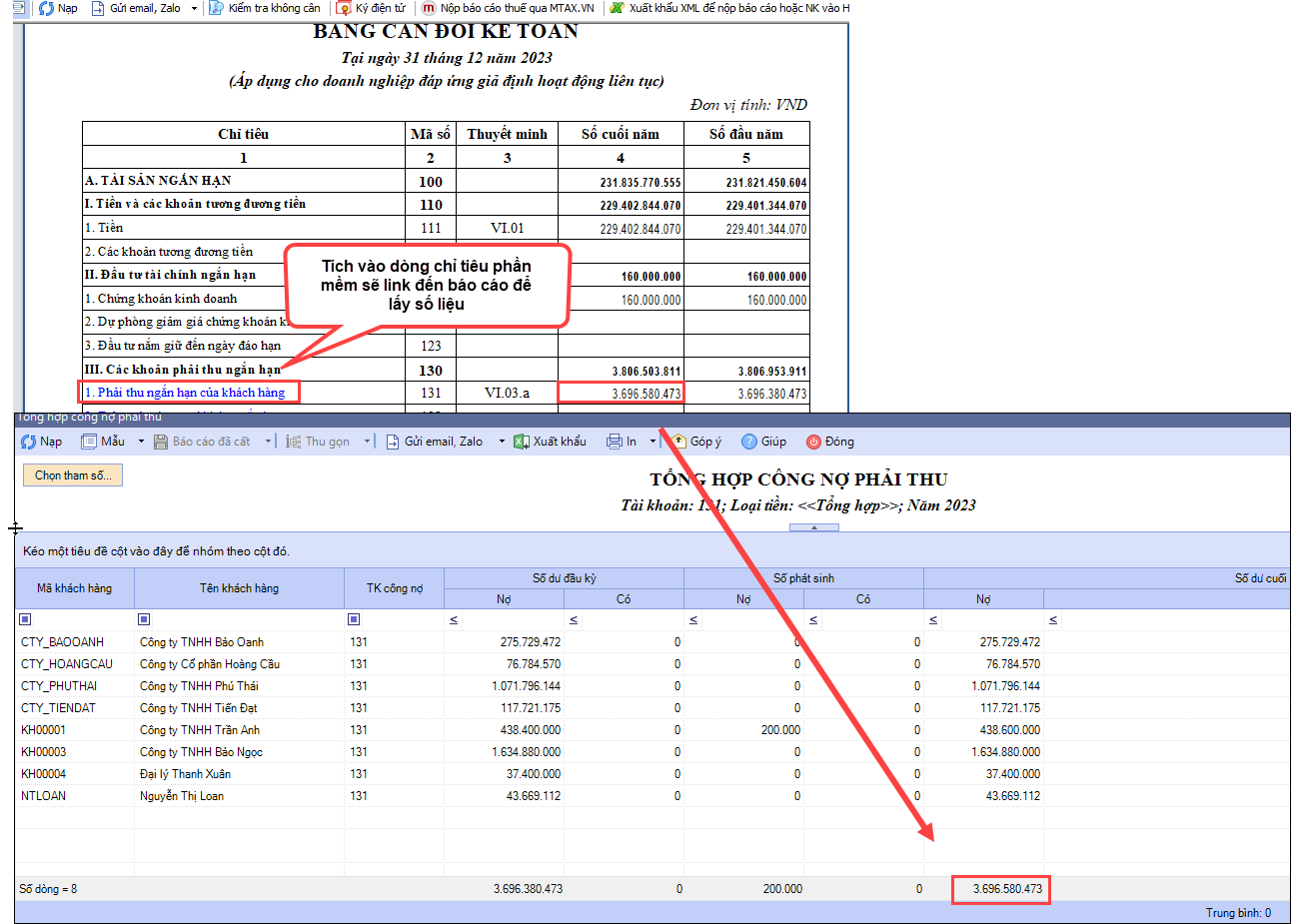Expand the In print dropdown arrow
The width and height of the screenshot is (1291, 924).
tap(652, 442)
